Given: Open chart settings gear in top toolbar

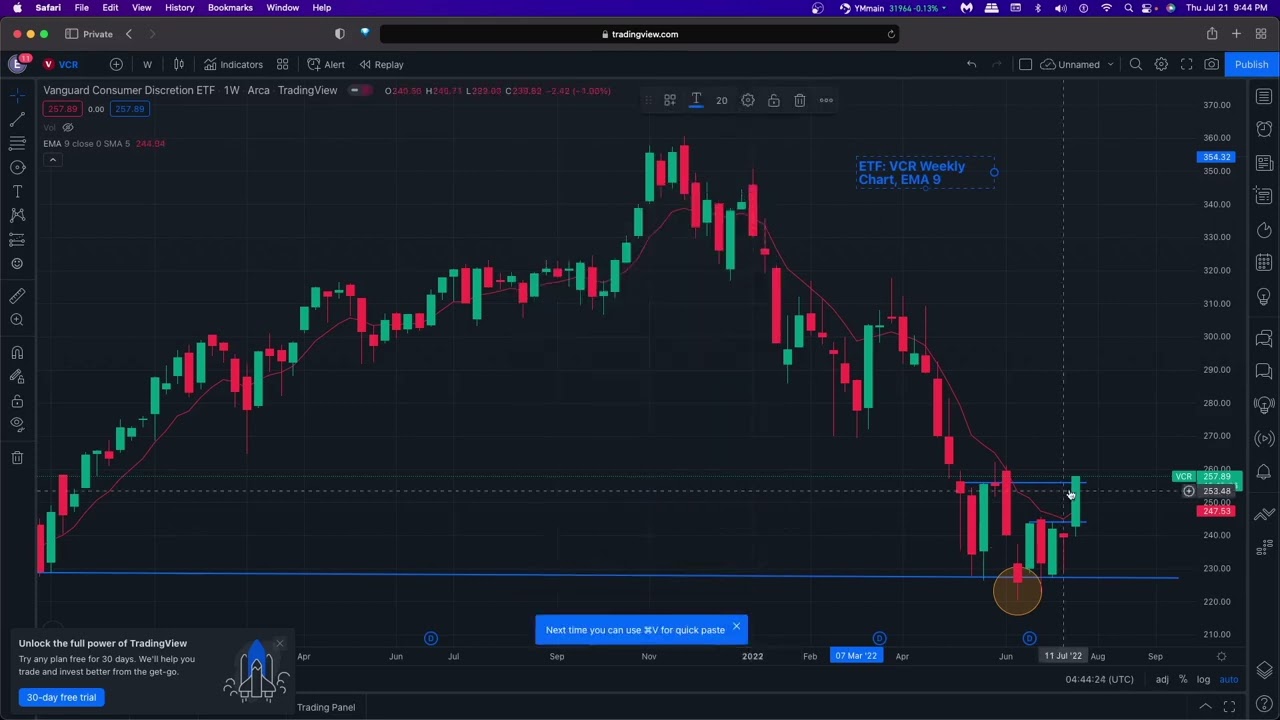Looking at the screenshot, I should (x=1161, y=64).
